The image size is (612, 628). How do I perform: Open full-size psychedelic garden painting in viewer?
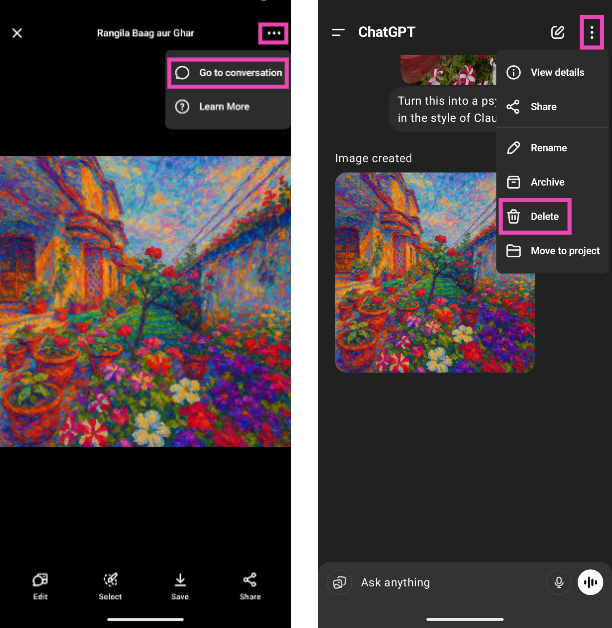point(145,301)
